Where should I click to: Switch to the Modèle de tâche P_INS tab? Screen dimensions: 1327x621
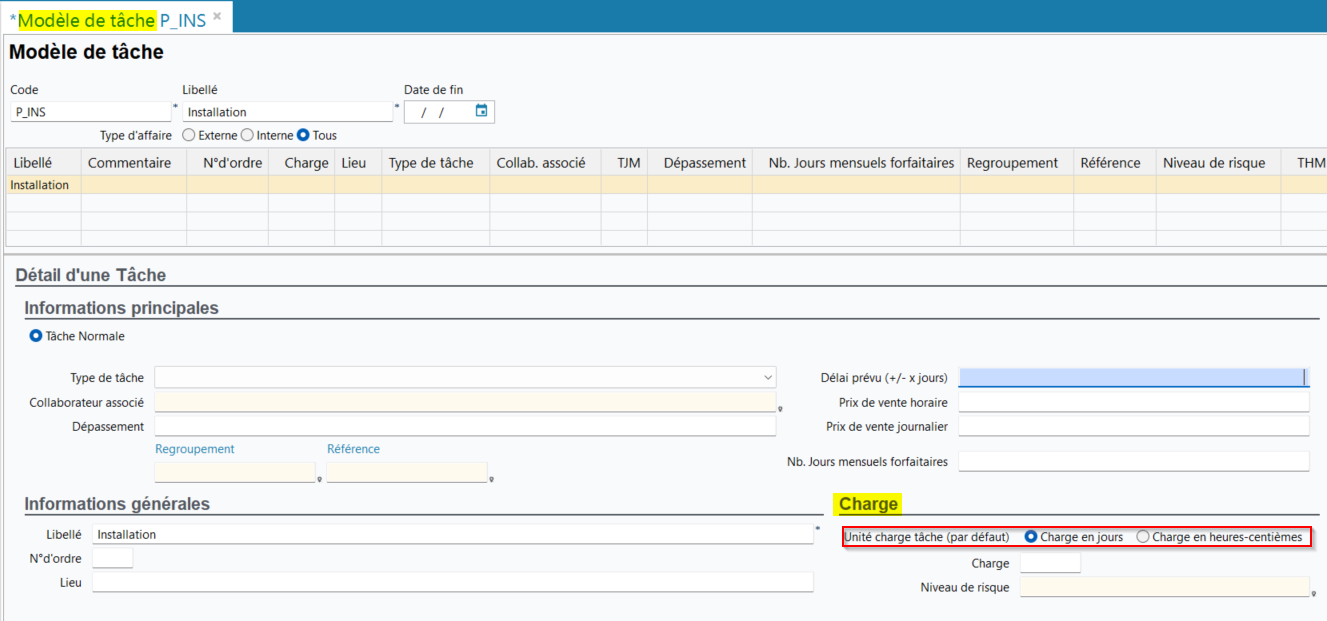point(110,20)
